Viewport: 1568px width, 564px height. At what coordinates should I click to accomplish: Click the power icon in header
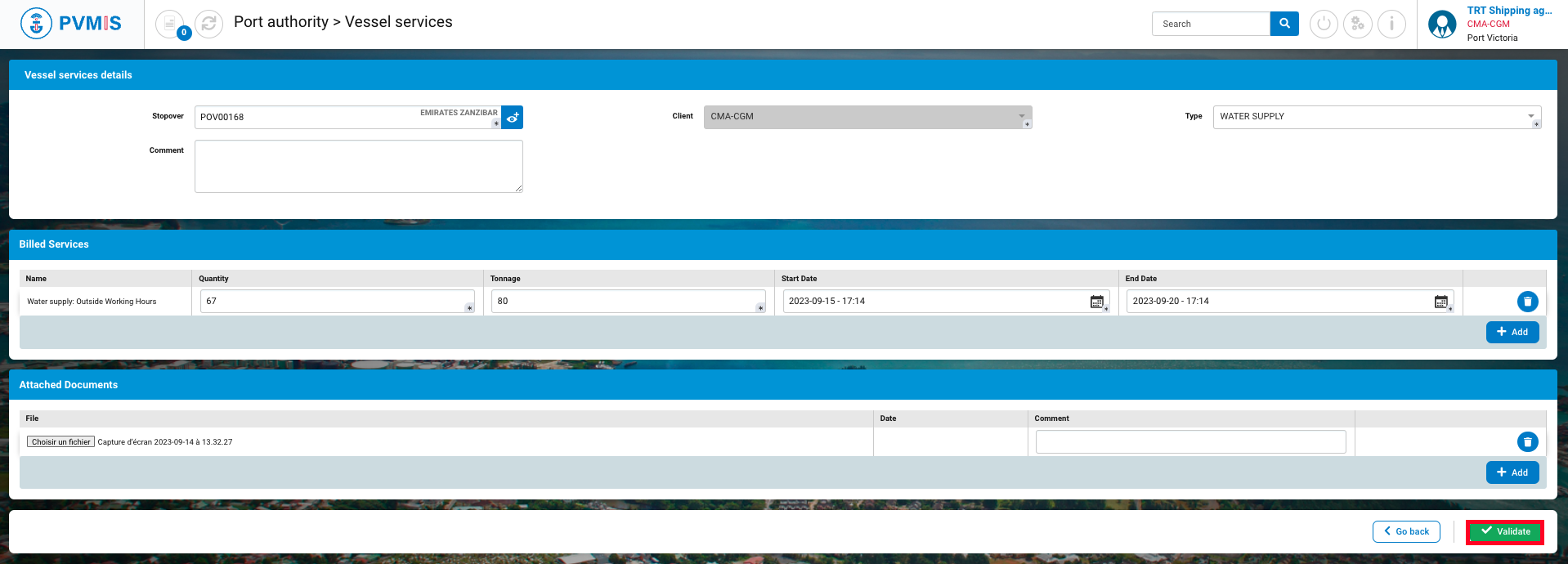[x=1324, y=24]
